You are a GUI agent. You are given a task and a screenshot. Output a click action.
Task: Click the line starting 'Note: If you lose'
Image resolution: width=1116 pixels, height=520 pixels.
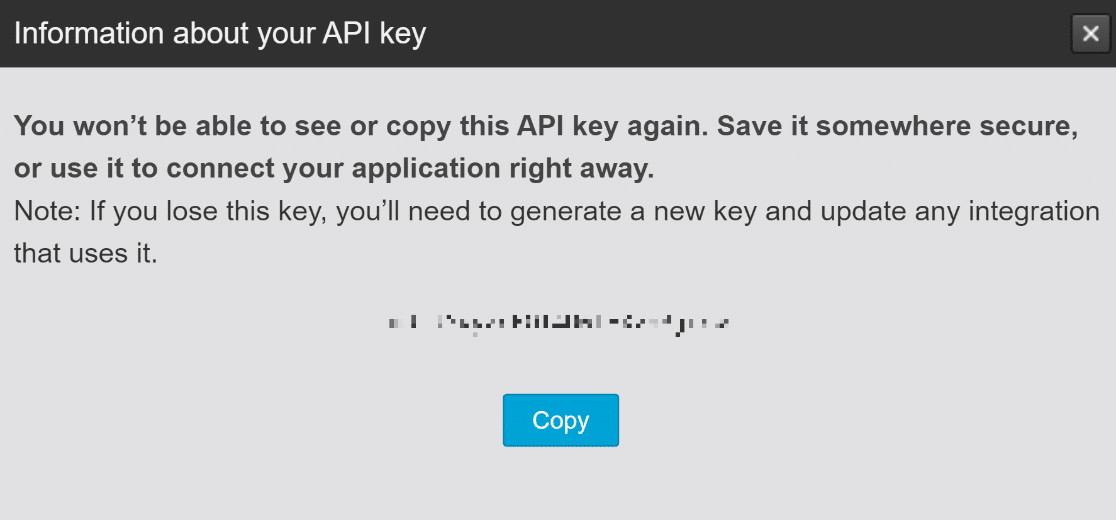[557, 211]
